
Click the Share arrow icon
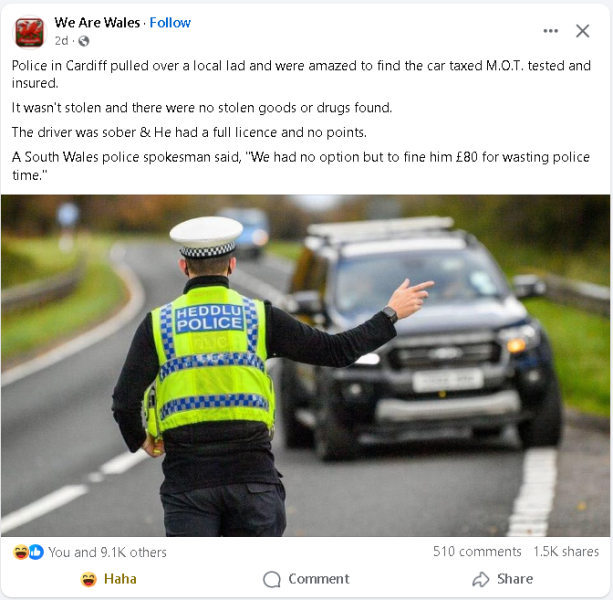481,579
